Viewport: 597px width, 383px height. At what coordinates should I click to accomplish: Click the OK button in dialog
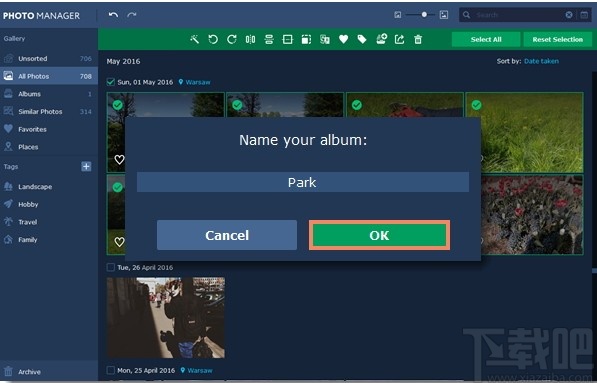pyautogui.click(x=379, y=235)
